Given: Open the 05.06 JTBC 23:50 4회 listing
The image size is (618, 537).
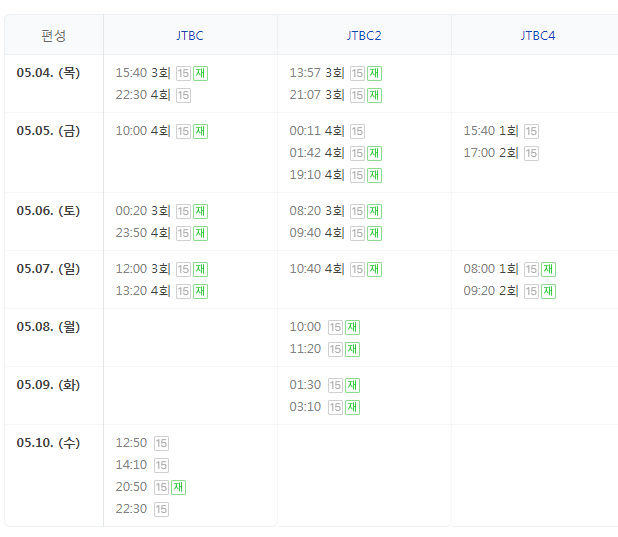Looking at the screenshot, I should 144,233.
